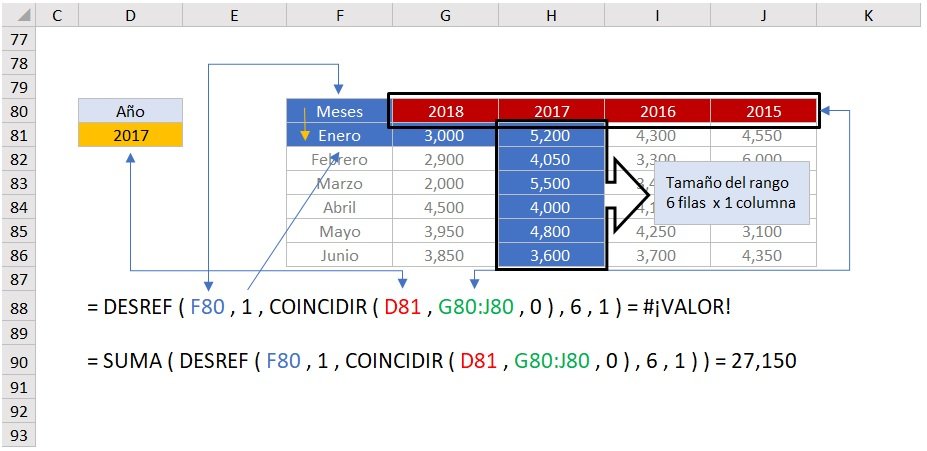Click the 5,200 value in column H
Viewport: 927px width, 451px height.
pyautogui.click(x=551, y=135)
